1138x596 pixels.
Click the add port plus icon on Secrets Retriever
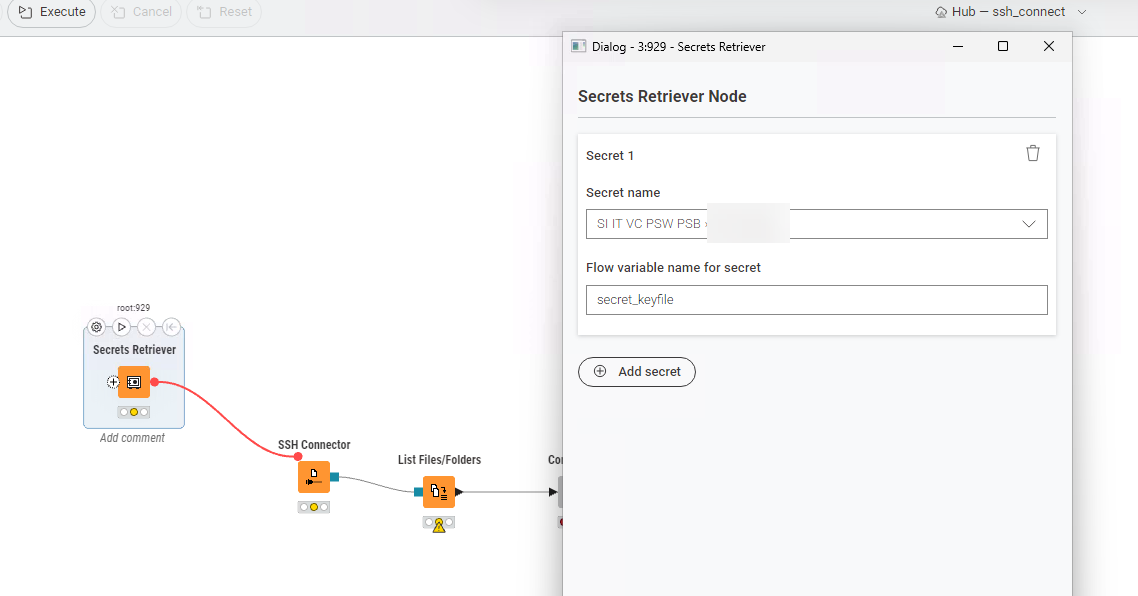pyautogui.click(x=113, y=382)
